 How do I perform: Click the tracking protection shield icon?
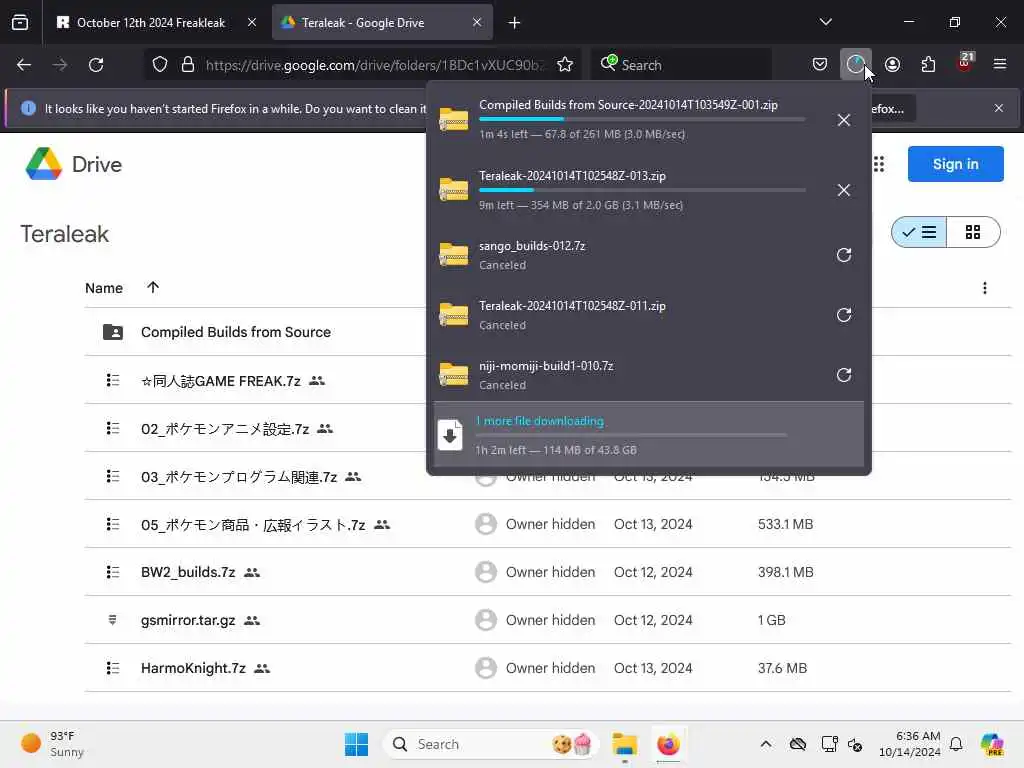tap(160, 64)
